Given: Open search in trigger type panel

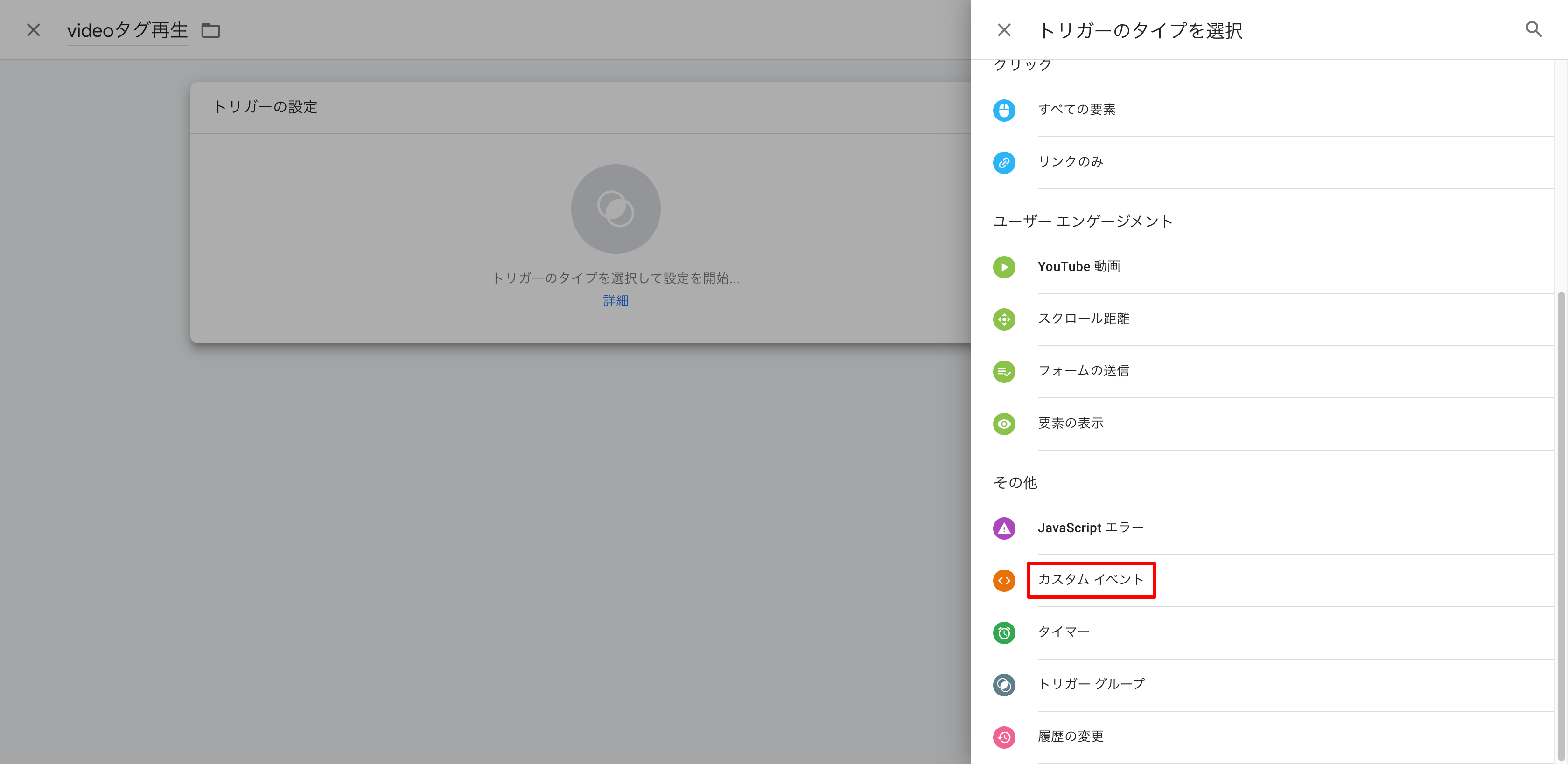Looking at the screenshot, I should click(1533, 29).
